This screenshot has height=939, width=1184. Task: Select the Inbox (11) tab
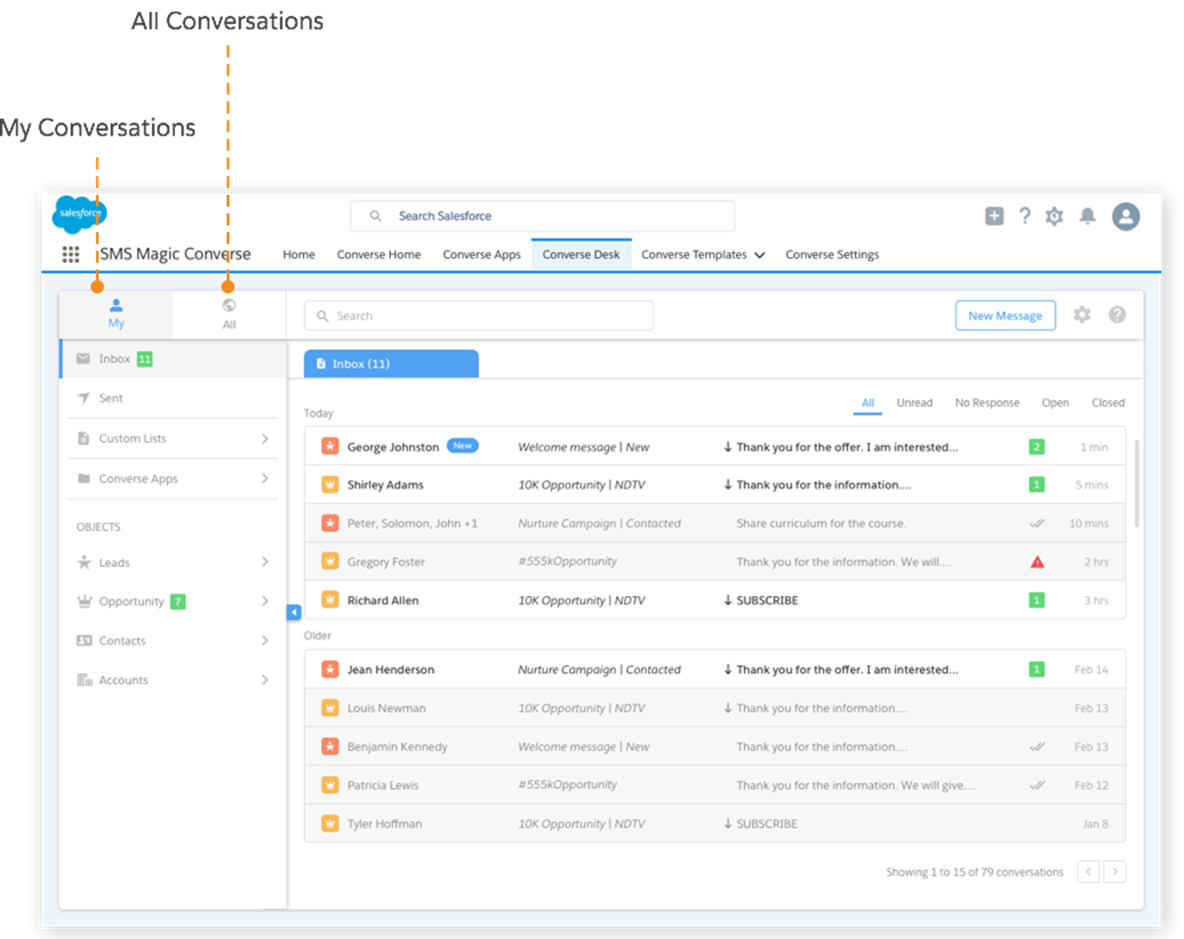[391, 363]
